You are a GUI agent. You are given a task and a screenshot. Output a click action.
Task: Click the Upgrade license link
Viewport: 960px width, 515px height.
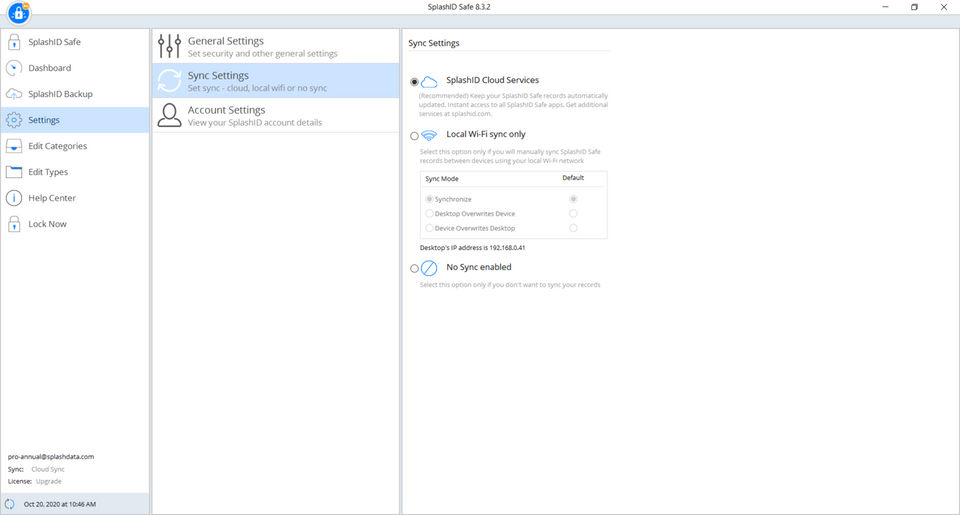(48, 481)
